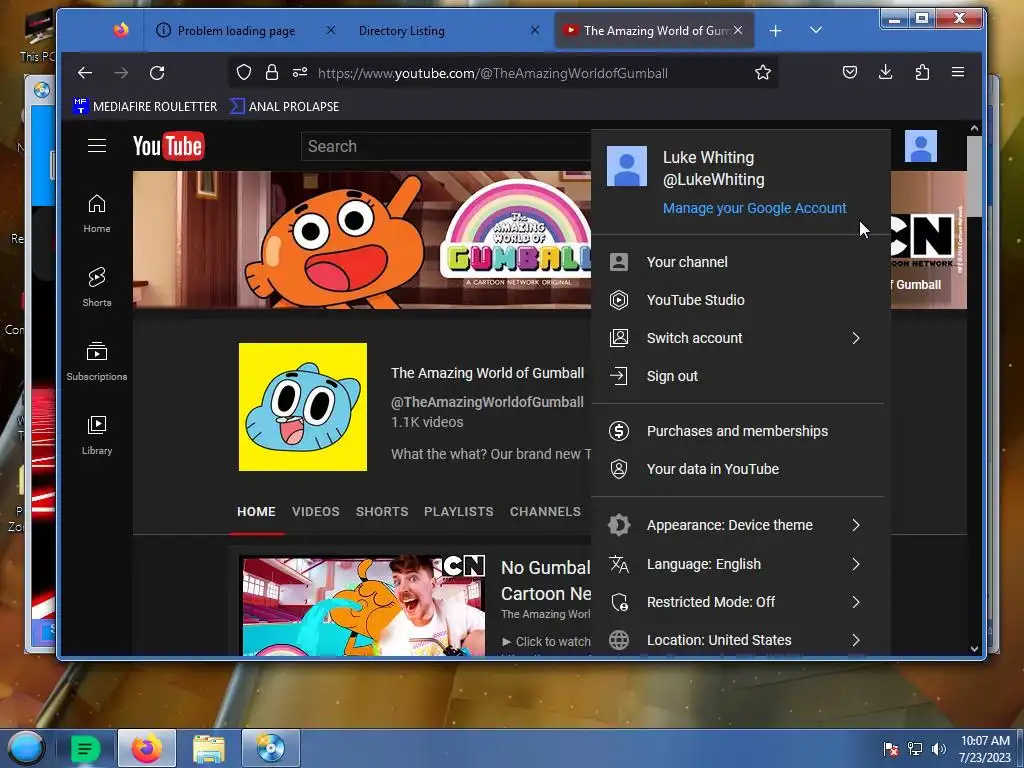Play the featured MrBeast Gumball video thumbnail
The image size is (1024, 768).
click(364, 605)
